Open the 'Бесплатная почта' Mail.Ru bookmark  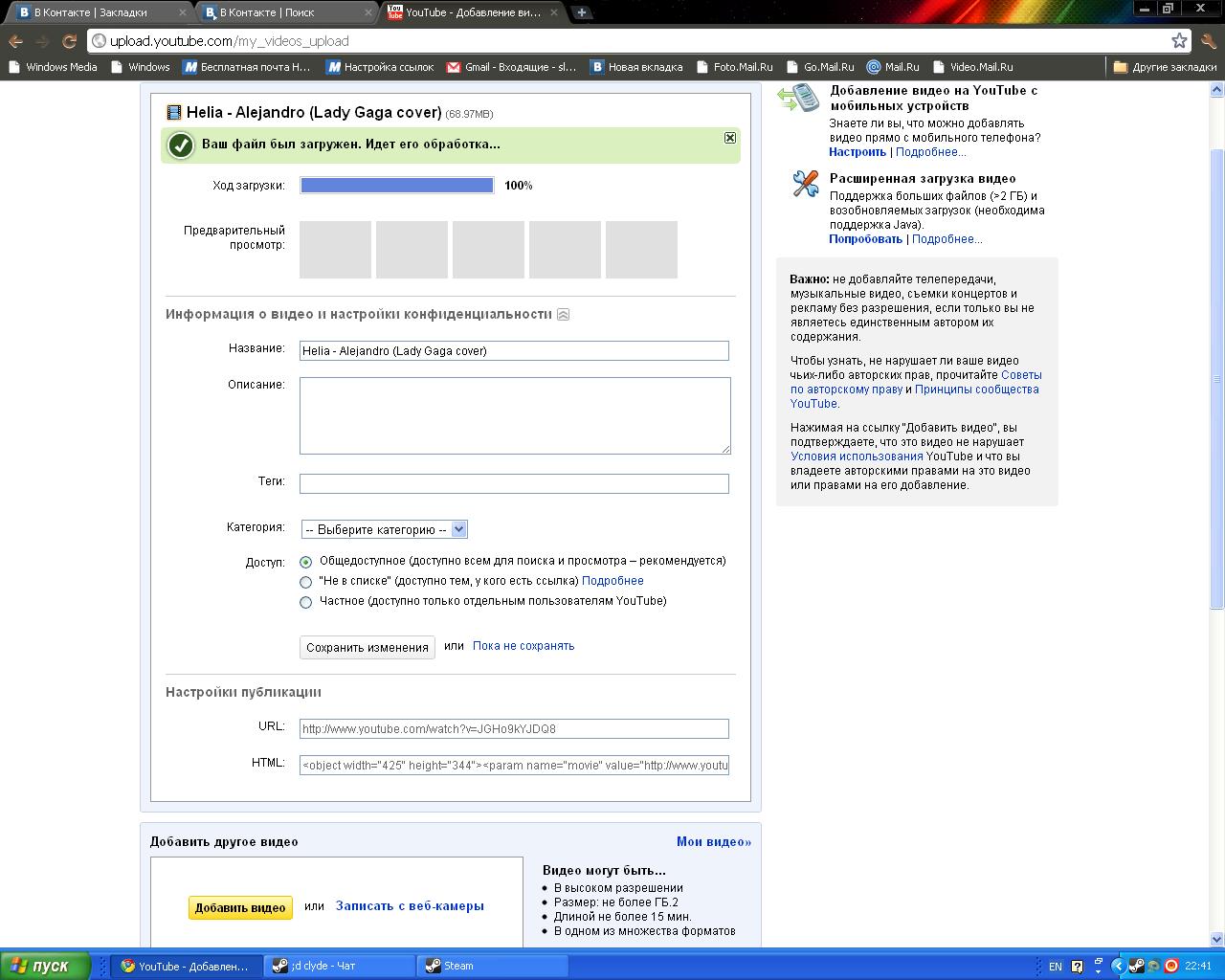pos(247,67)
